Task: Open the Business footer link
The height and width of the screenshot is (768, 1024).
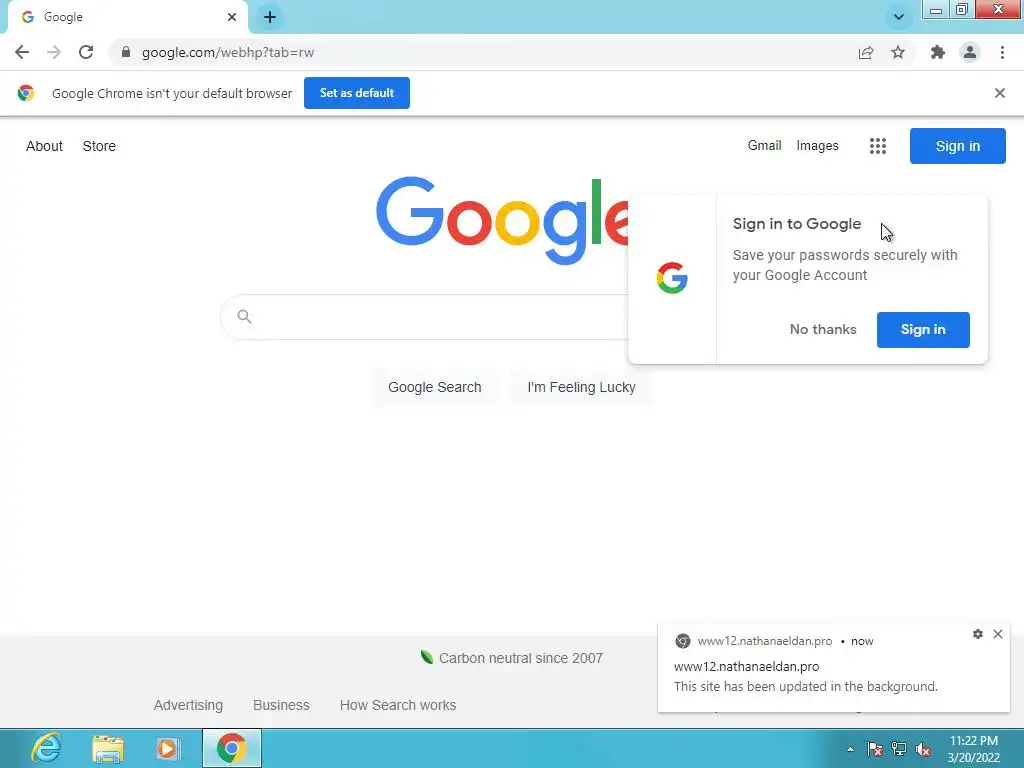Action: click(x=281, y=705)
